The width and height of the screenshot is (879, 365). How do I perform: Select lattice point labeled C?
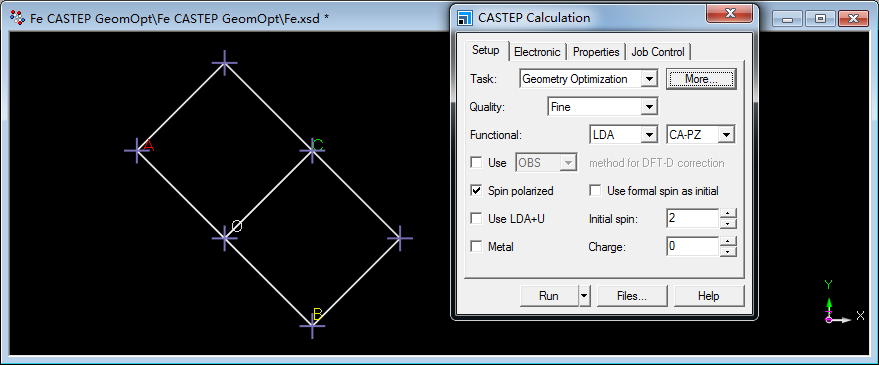[312, 150]
